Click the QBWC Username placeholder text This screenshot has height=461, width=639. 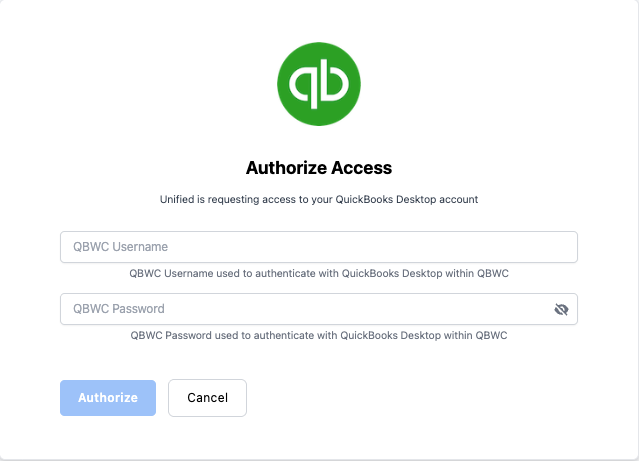click(120, 247)
